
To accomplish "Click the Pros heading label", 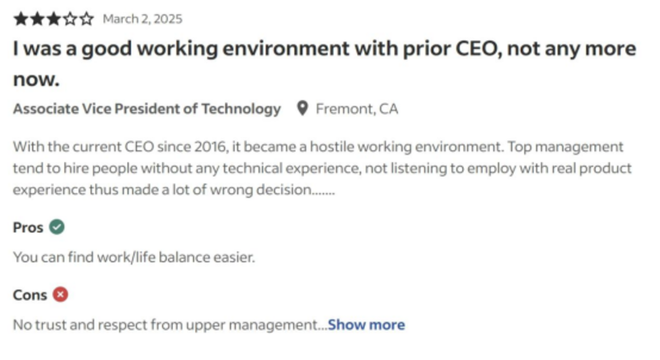I will (28, 227).
